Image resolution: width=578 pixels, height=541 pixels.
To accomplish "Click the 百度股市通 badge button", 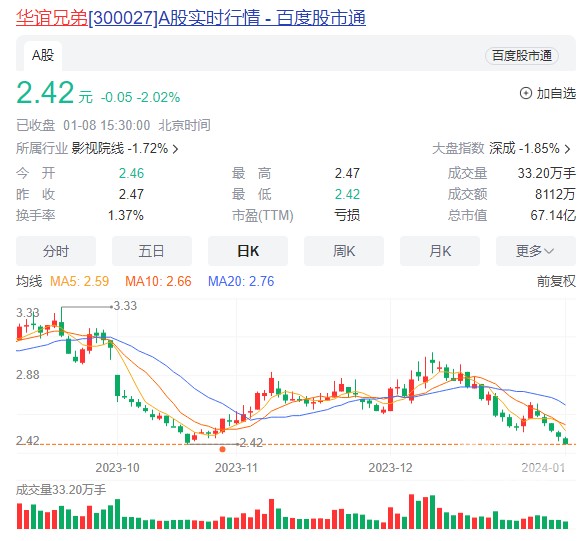I will pyautogui.click(x=522, y=56).
